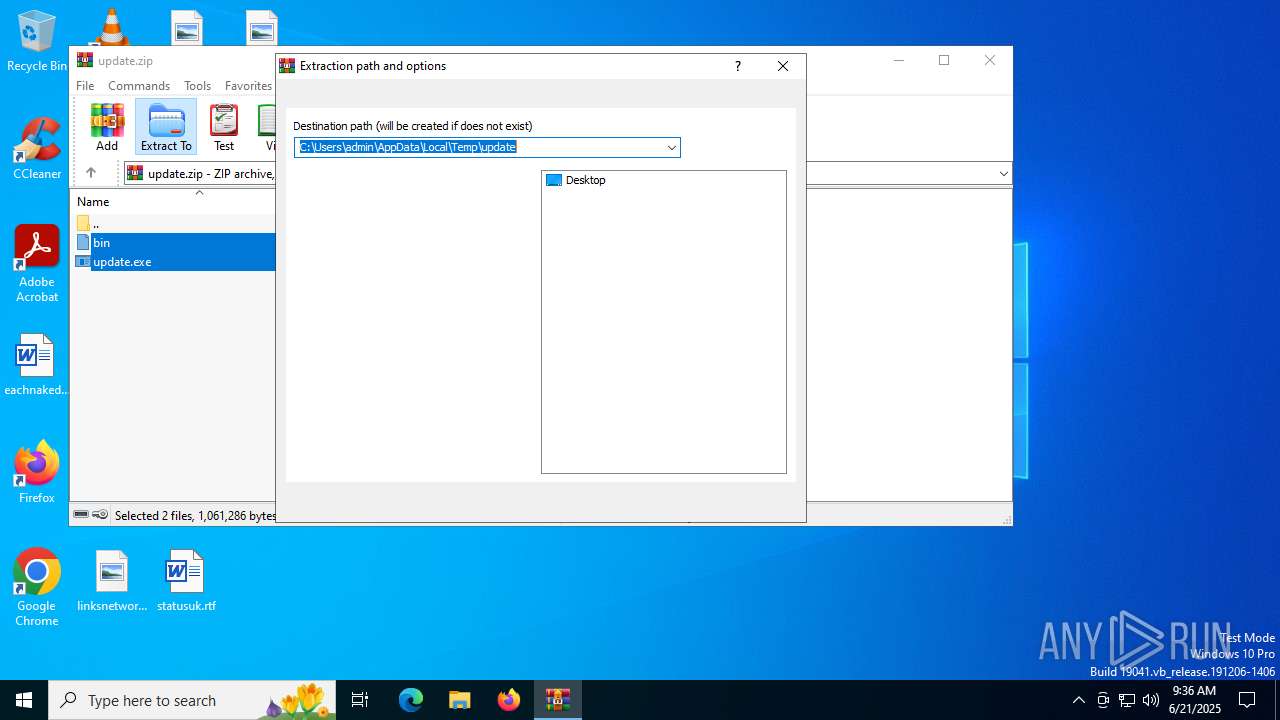Open Firefox desktop shortcut
1280x720 pixels.
pyautogui.click(x=37, y=472)
